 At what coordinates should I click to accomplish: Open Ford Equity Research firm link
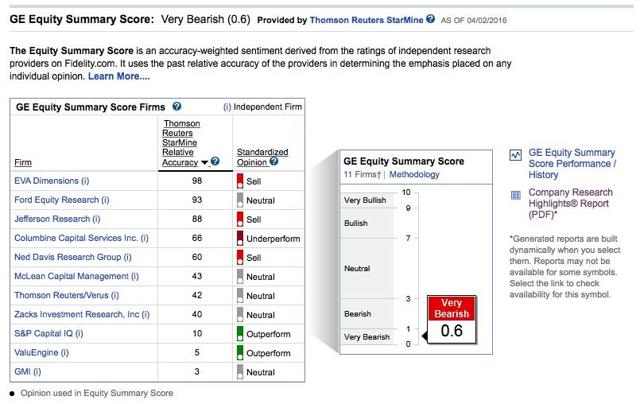[62, 200]
